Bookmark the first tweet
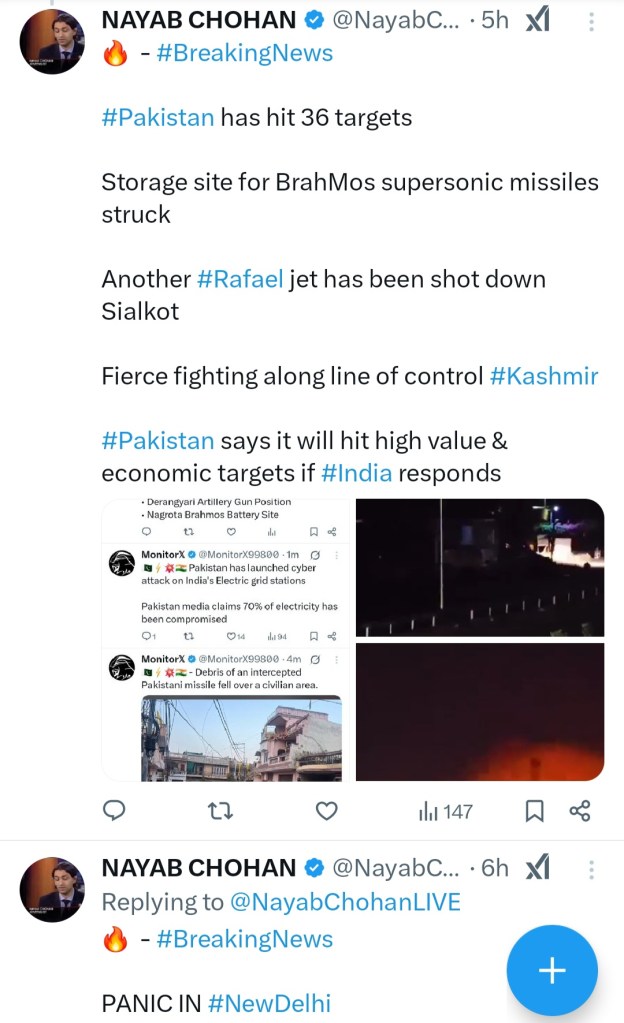624x1023 pixels. (x=535, y=811)
